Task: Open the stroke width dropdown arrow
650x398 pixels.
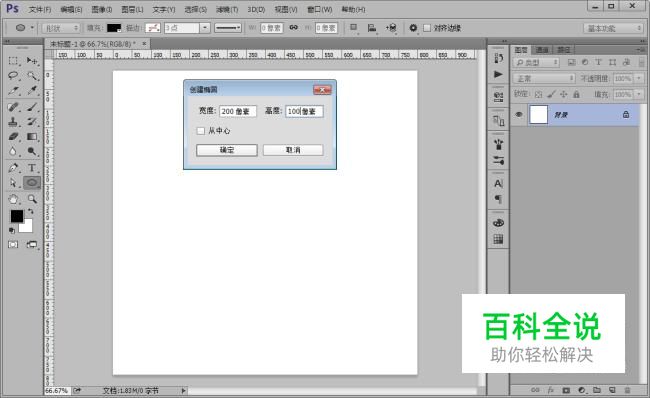Action: tap(205, 28)
